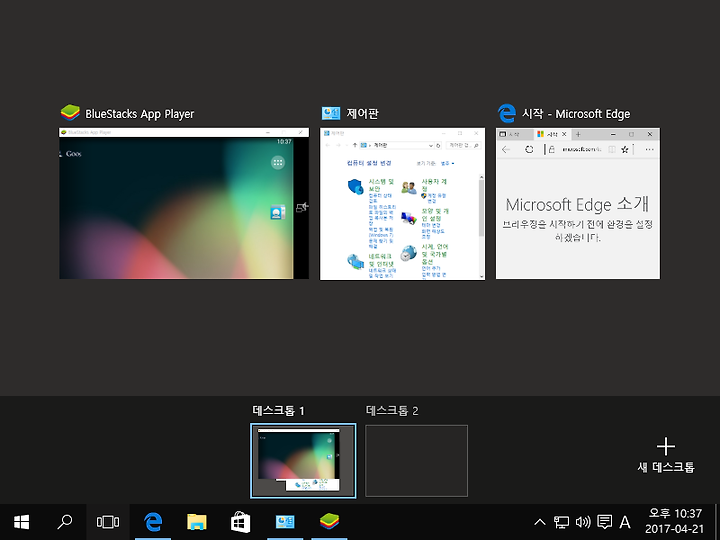Select 제어판 window preview
The width and height of the screenshot is (720, 540).
pos(402,204)
